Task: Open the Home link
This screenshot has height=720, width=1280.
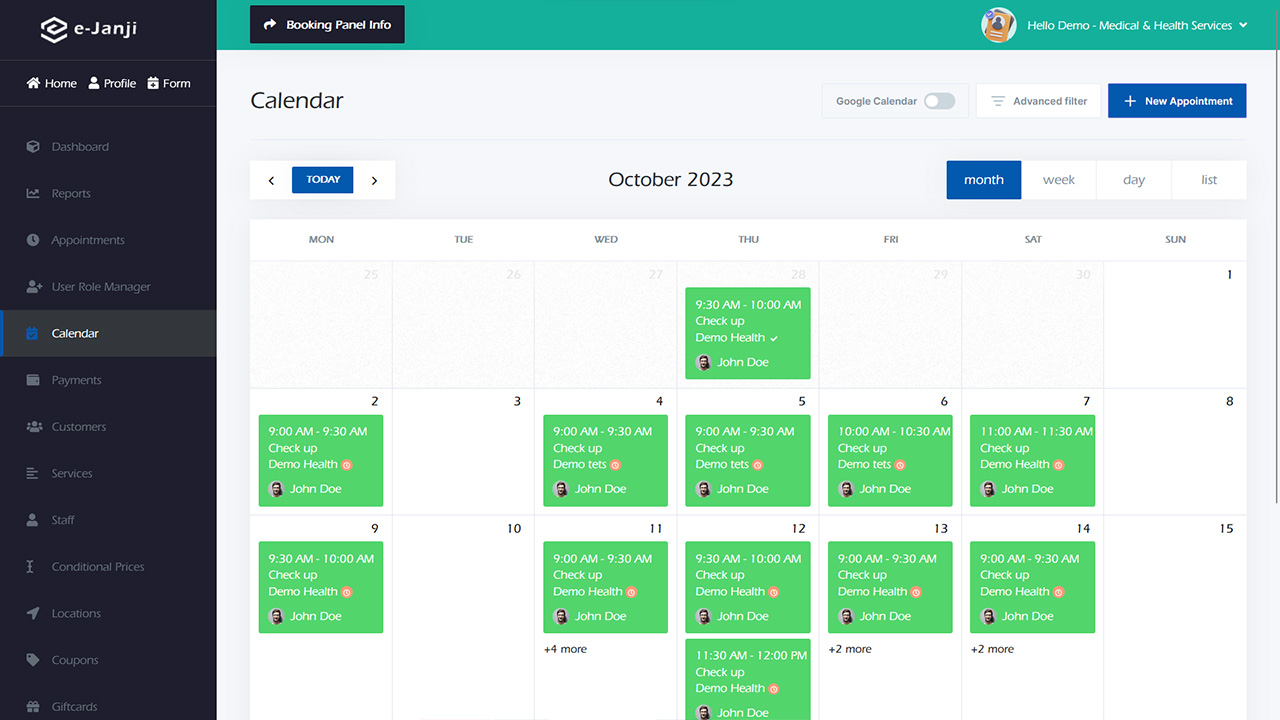Action: [52, 83]
